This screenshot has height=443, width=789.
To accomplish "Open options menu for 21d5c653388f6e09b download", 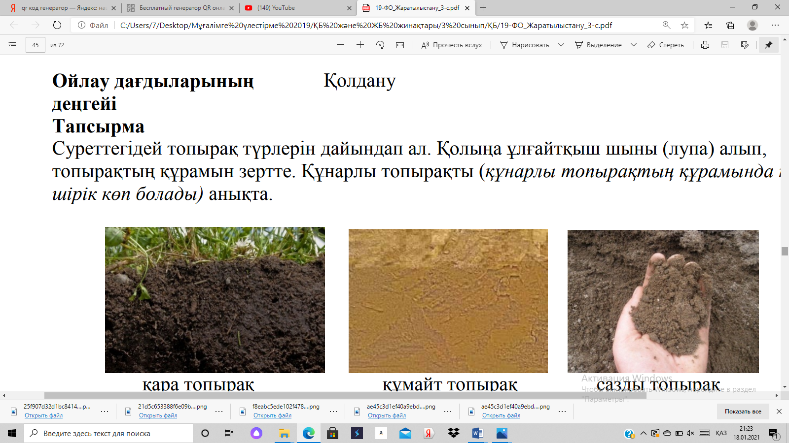I will tap(218, 411).
